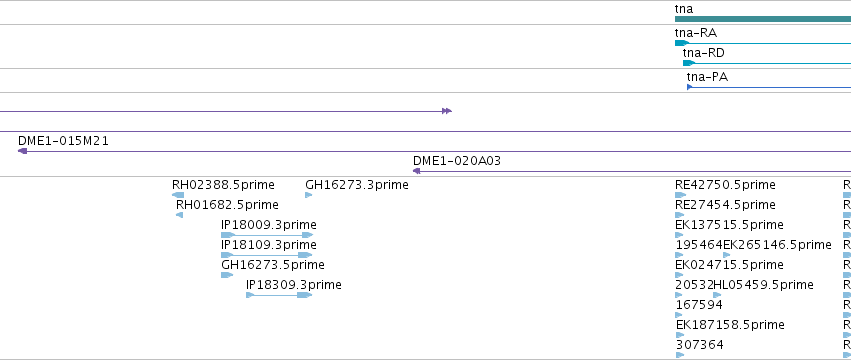Click the teal tna gene bar

click(x=763, y=19)
